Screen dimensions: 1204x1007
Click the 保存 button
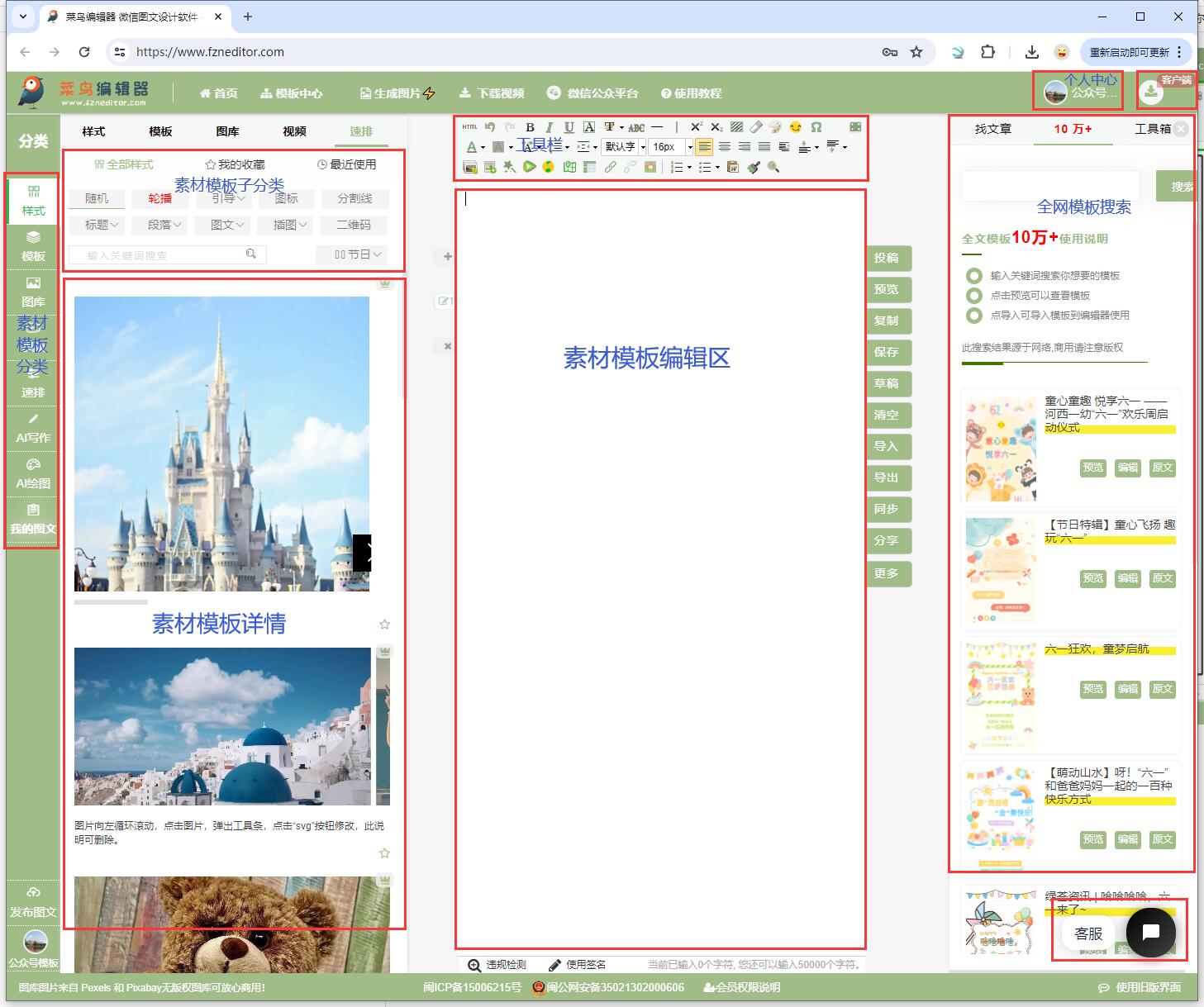pyautogui.click(x=888, y=352)
